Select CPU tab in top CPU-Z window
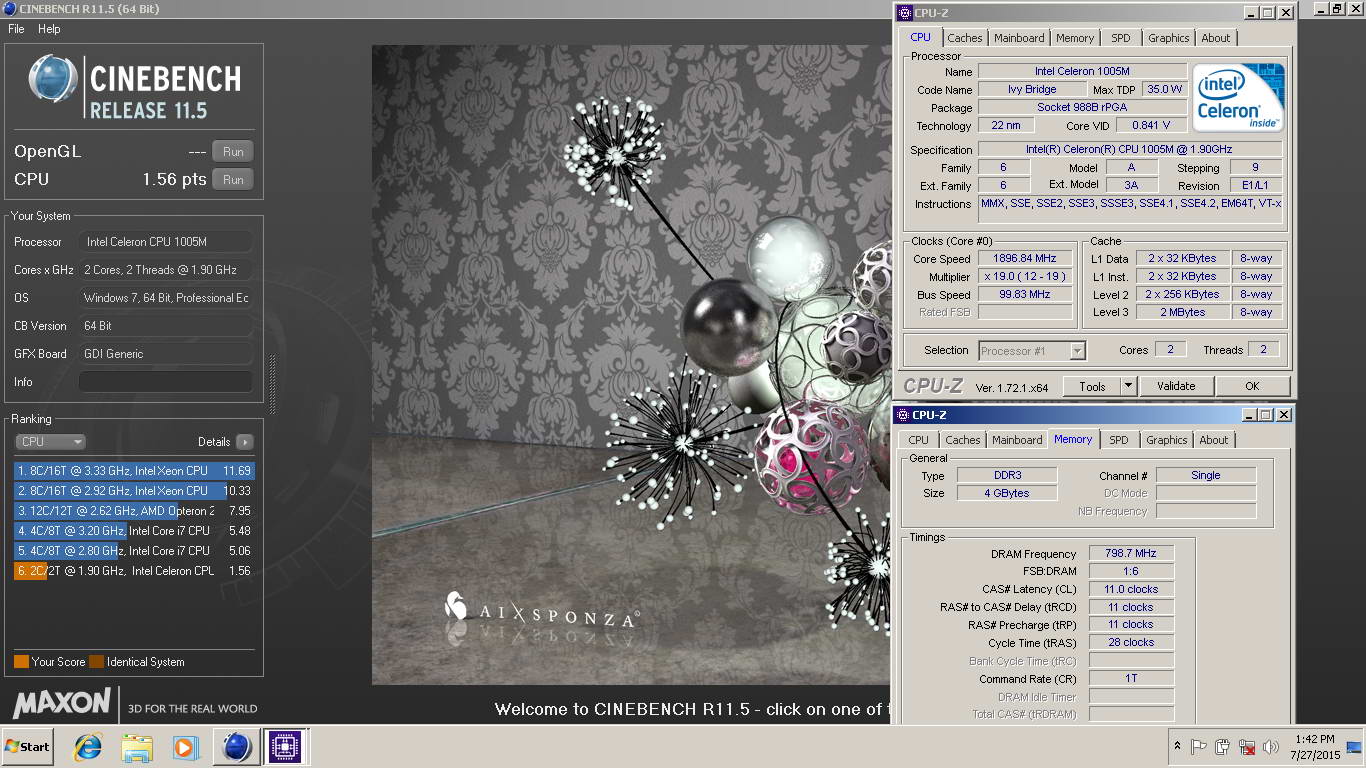This screenshot has width=1366, height=768. coord(920,37)
